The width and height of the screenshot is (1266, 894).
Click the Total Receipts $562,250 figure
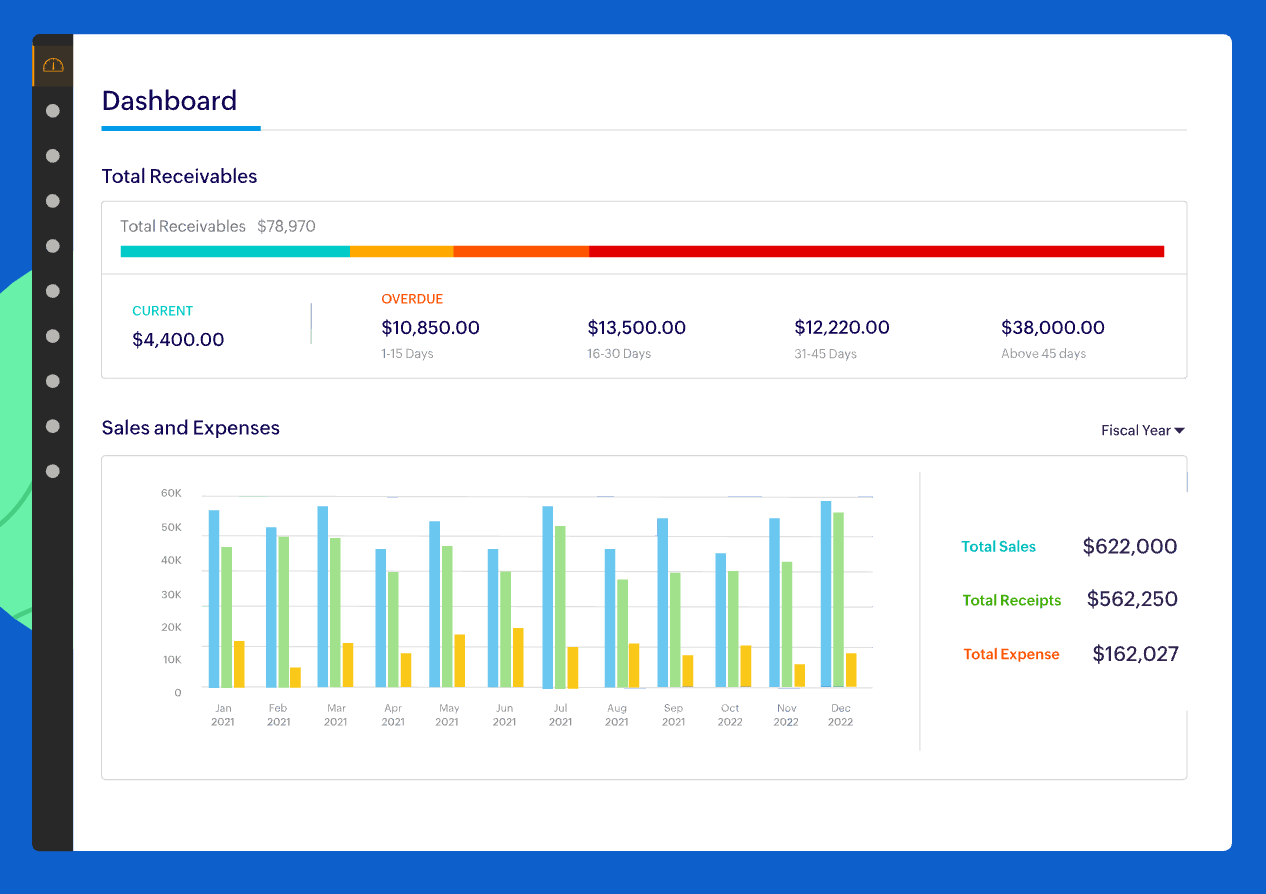(x=1132, y=599)
